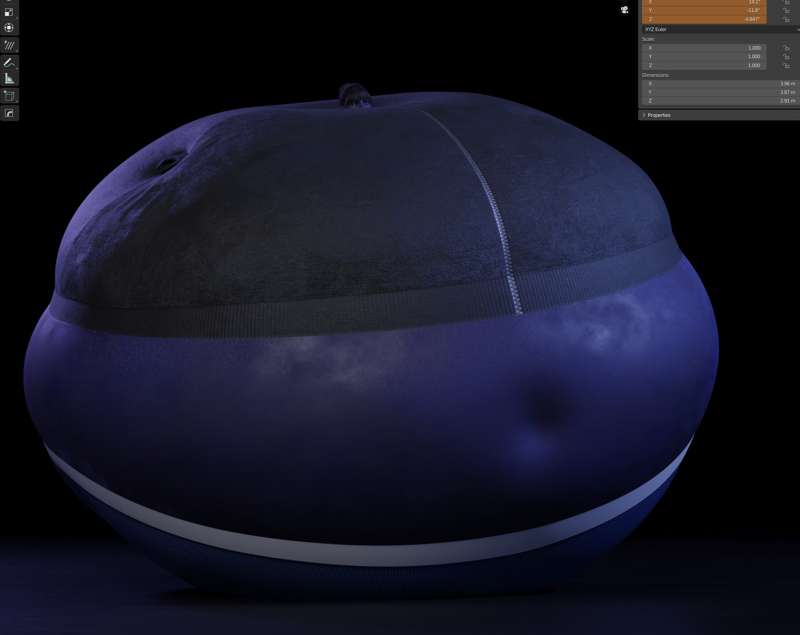Image resolution: width=800 pixels, height=635 pixels.
Task: Click the Scale Z value field
Action: tap(704, 65)
